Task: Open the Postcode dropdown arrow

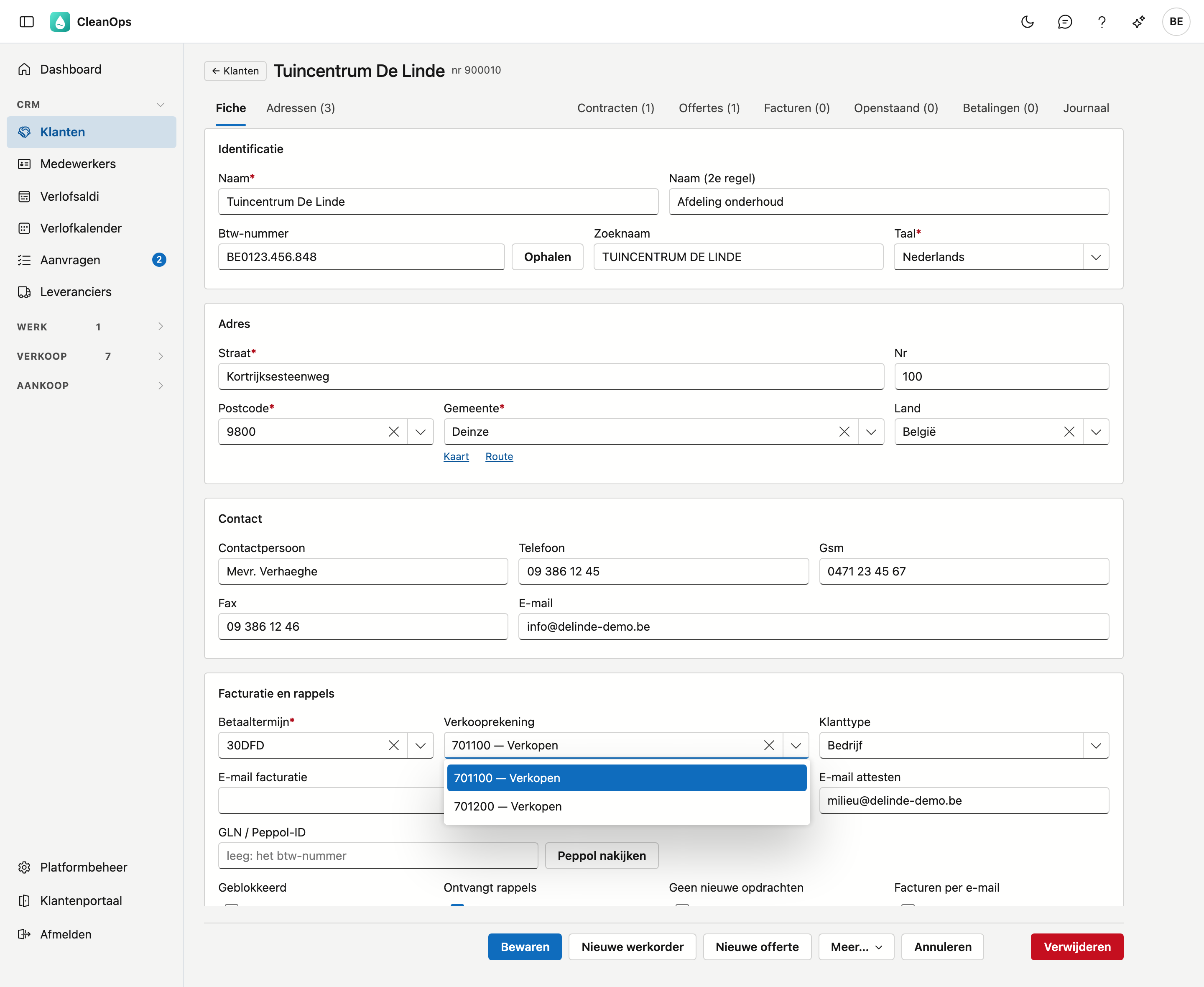Action: point(421,432)
